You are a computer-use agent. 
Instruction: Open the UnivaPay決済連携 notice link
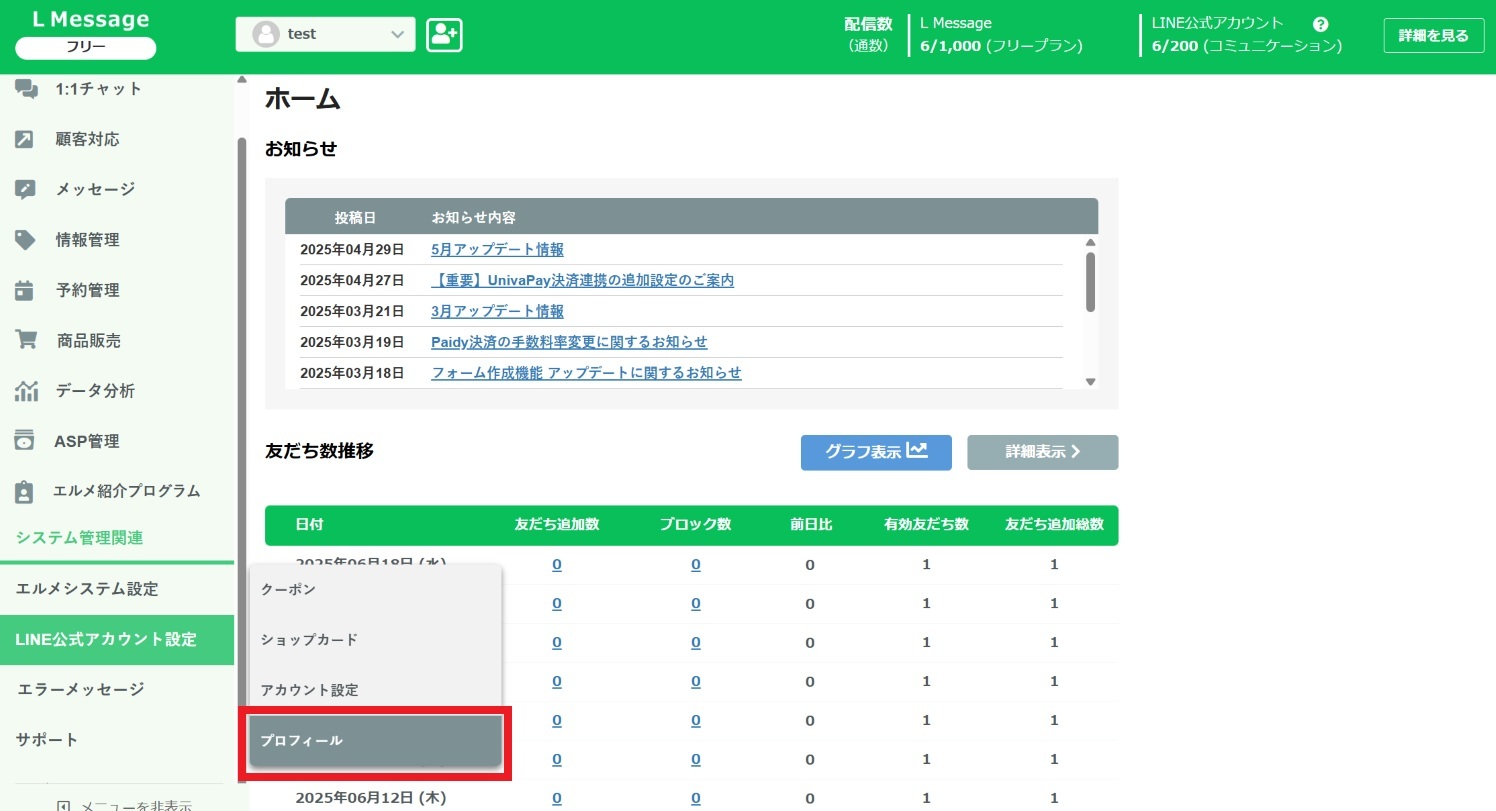(582, 281)
